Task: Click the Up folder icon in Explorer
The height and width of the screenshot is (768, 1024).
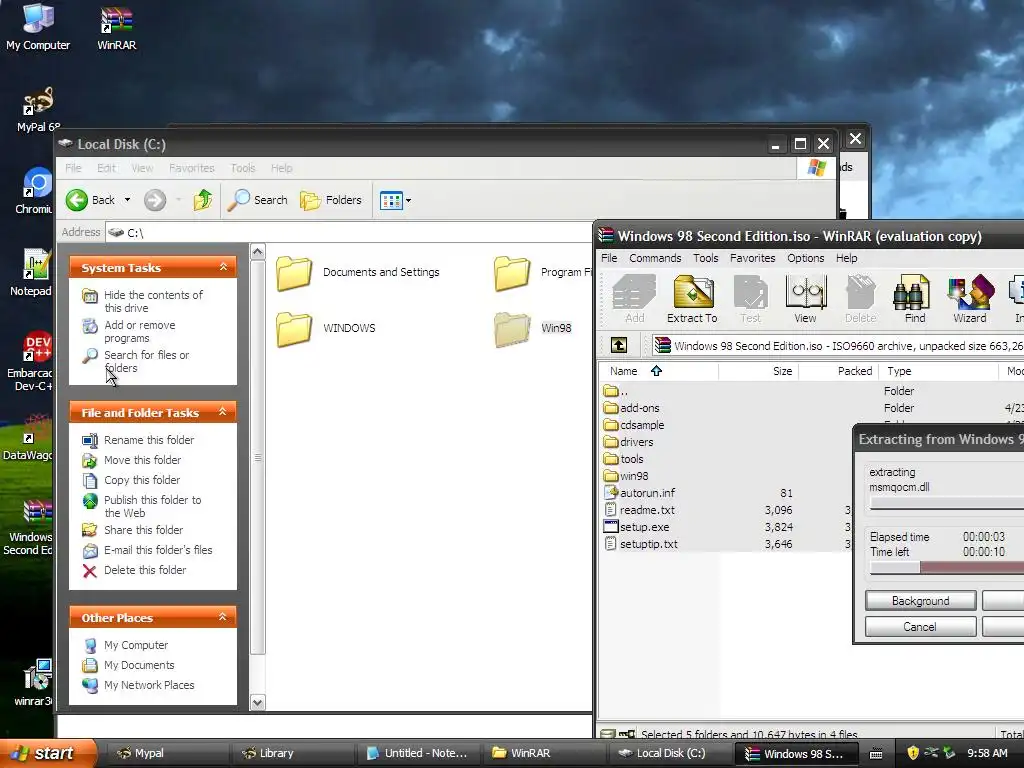Action: click(203, 200)
